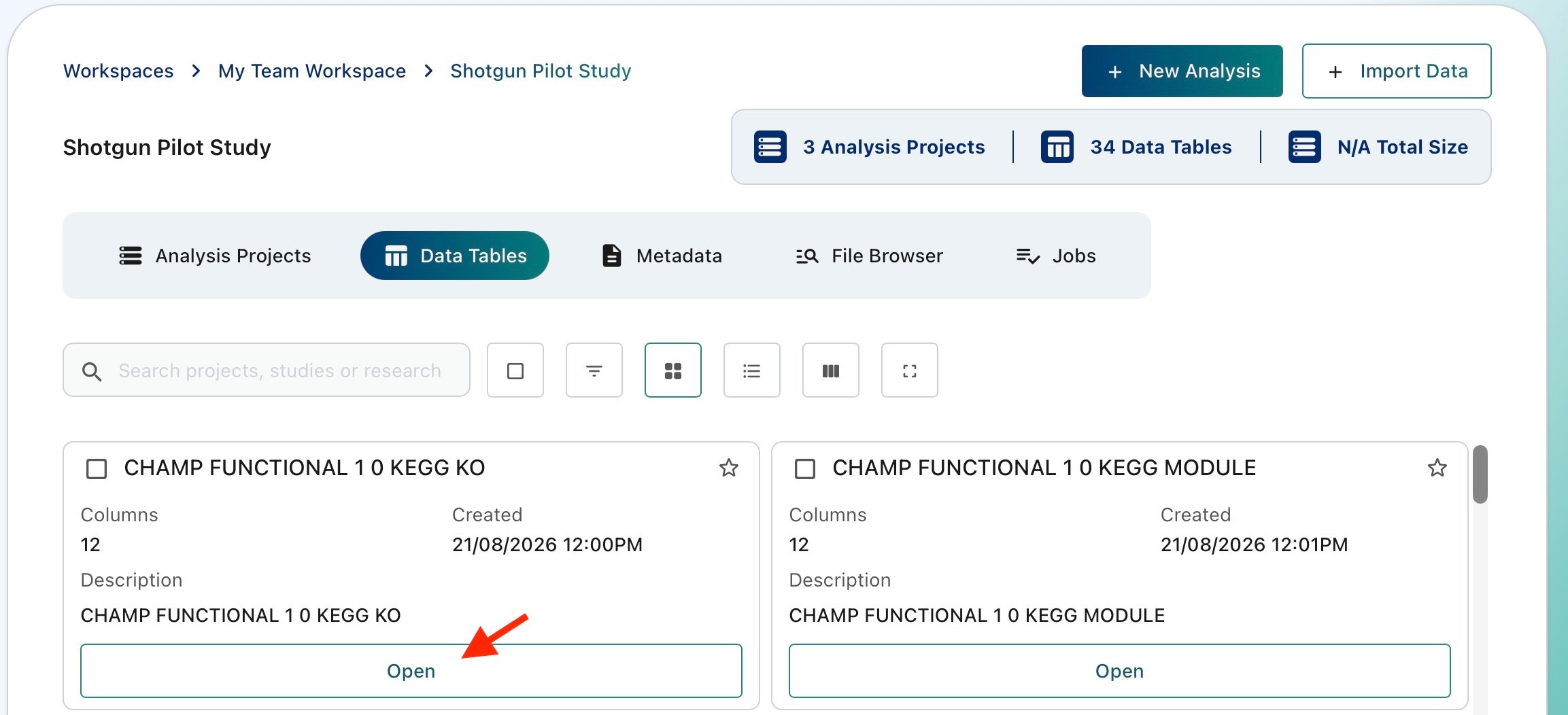Click the 34 Data Tables stat label

pos(1161,147)
